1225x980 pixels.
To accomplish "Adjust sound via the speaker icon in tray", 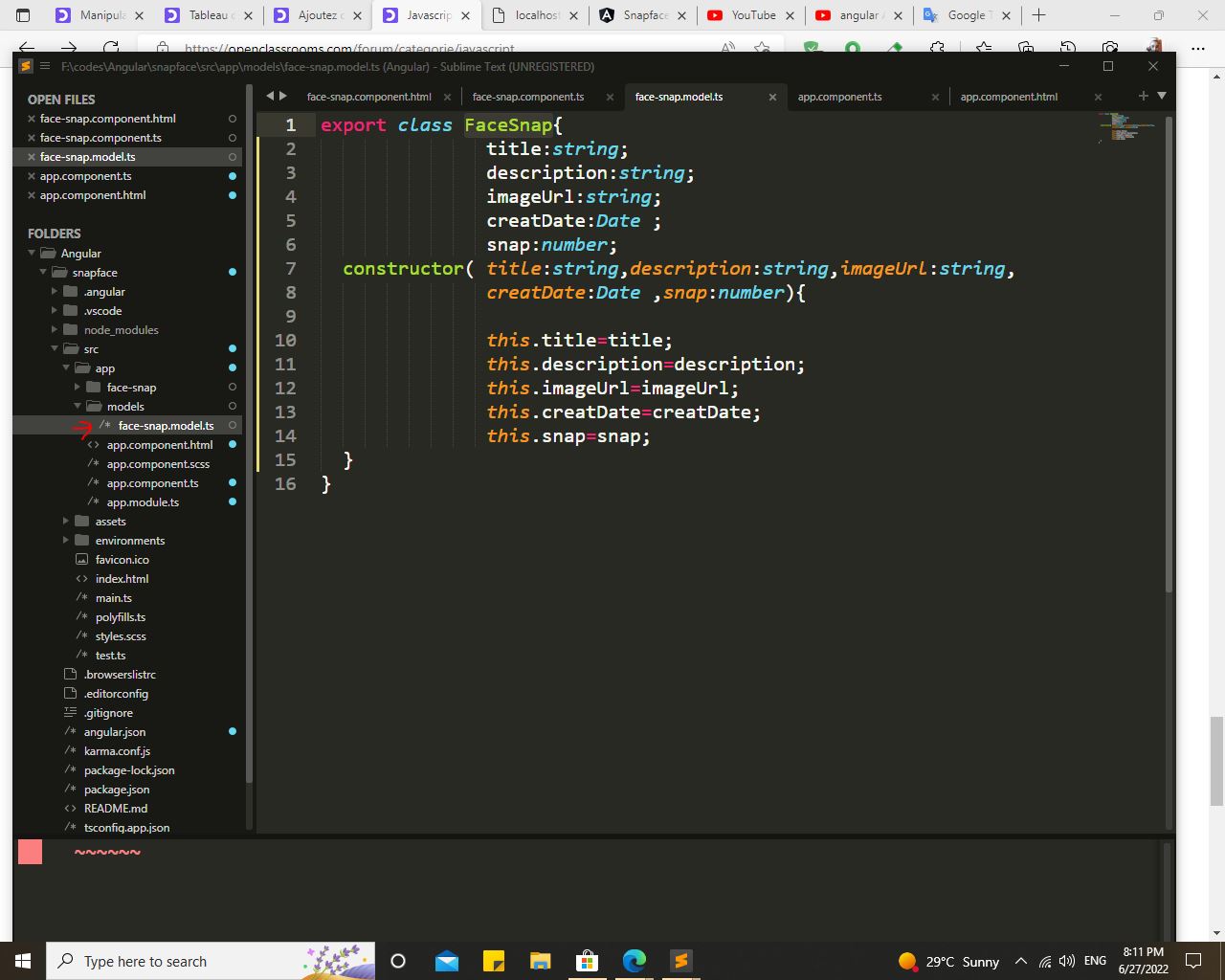I will coord(1066,961).
